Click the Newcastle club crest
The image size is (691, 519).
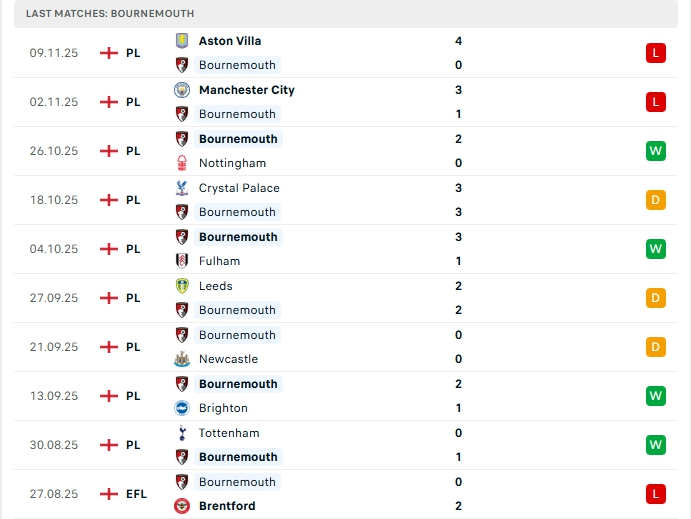182,359
